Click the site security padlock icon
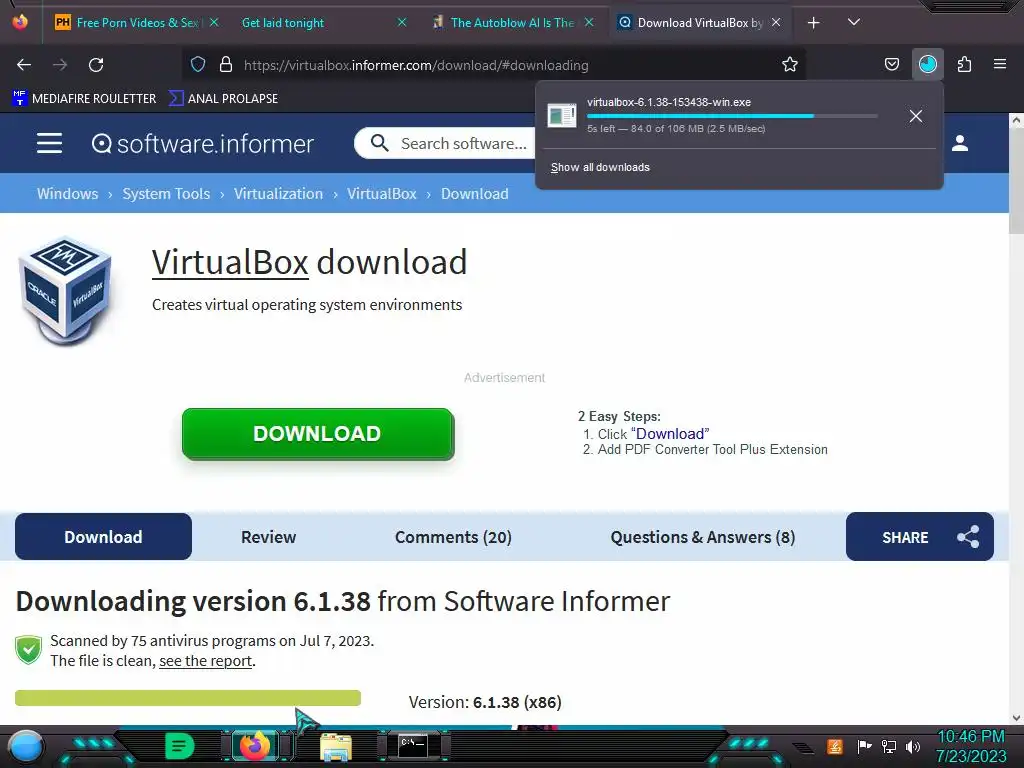 [x=226, y=64]
